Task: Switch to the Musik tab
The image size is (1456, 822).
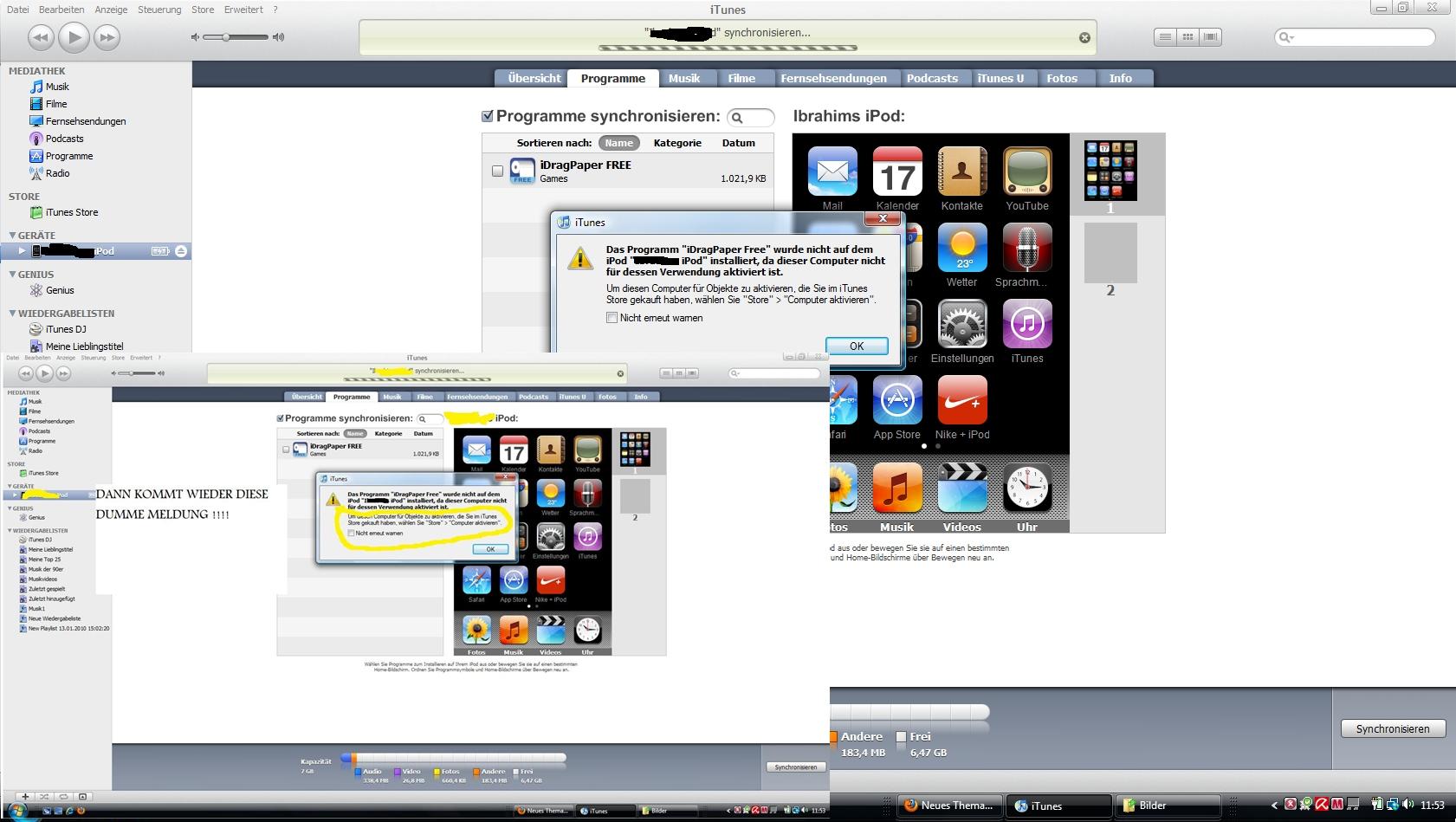Action: click(684, 78)
